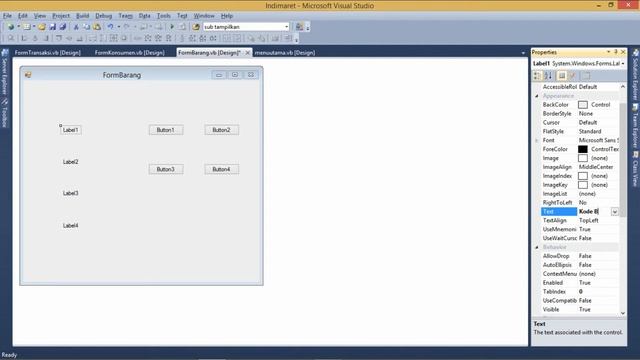640x360 pixels.
Task: Click the New Project toolbar icon
Action: click(11, 27)
